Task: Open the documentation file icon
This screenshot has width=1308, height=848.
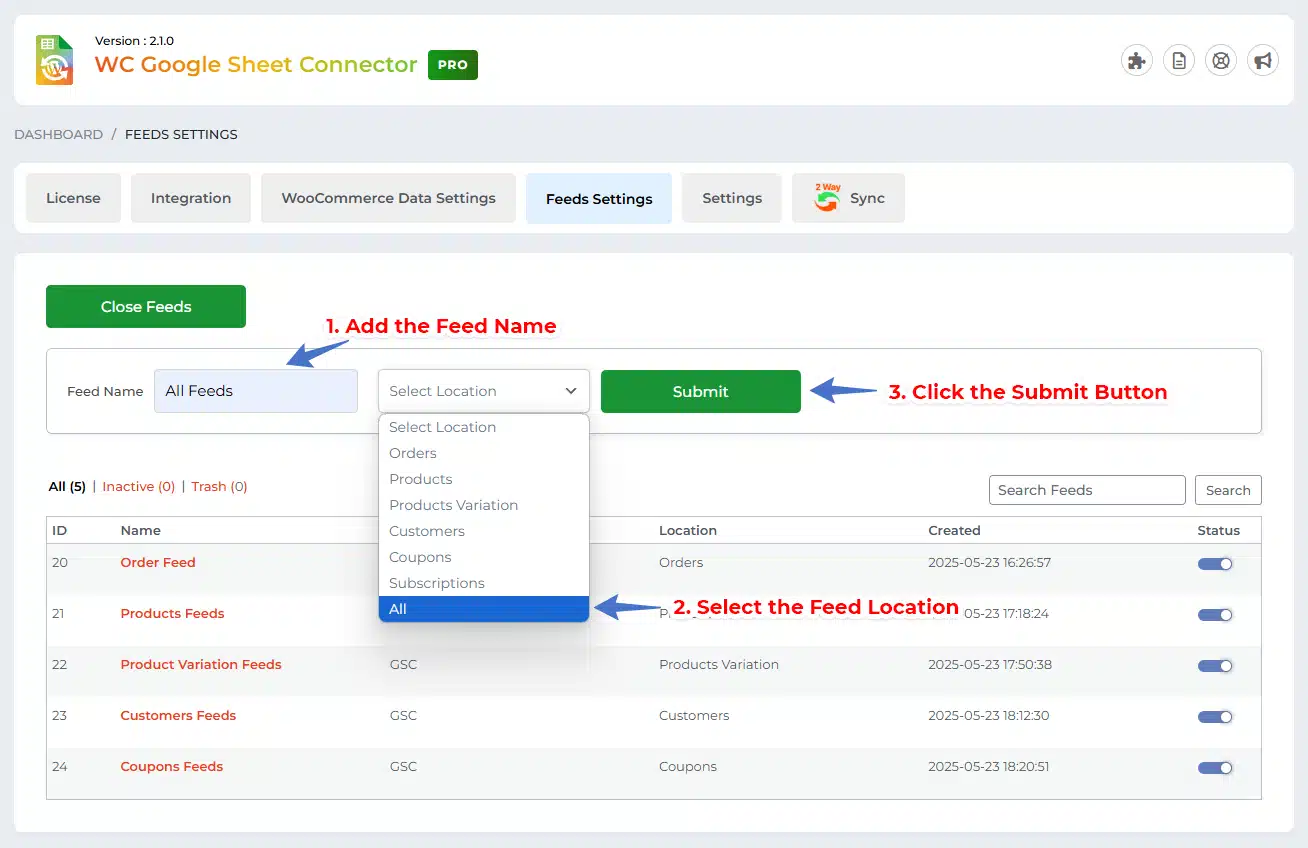Action: point(1179,61)
